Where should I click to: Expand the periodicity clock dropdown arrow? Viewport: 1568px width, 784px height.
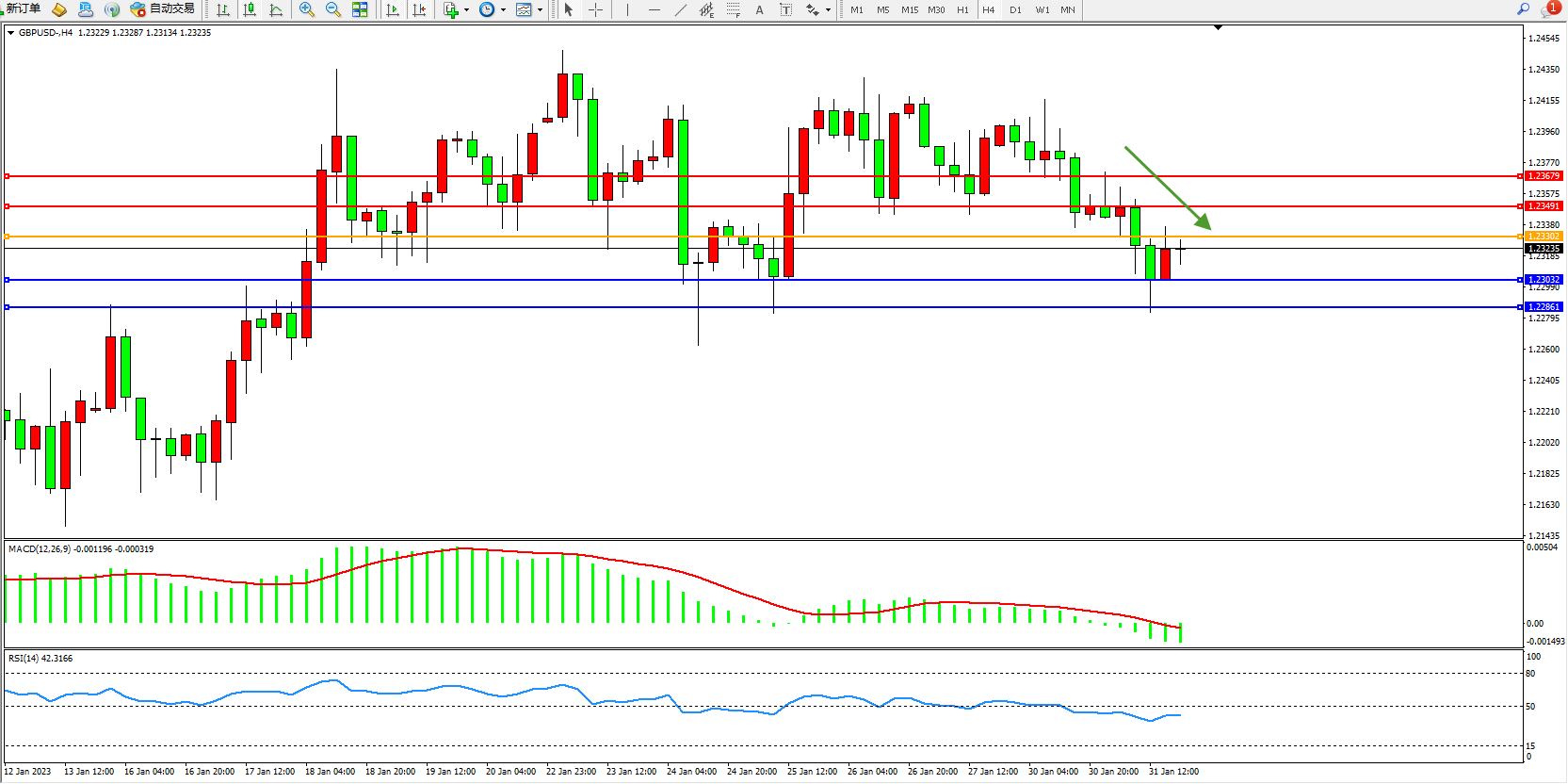[x=503, y=10]
